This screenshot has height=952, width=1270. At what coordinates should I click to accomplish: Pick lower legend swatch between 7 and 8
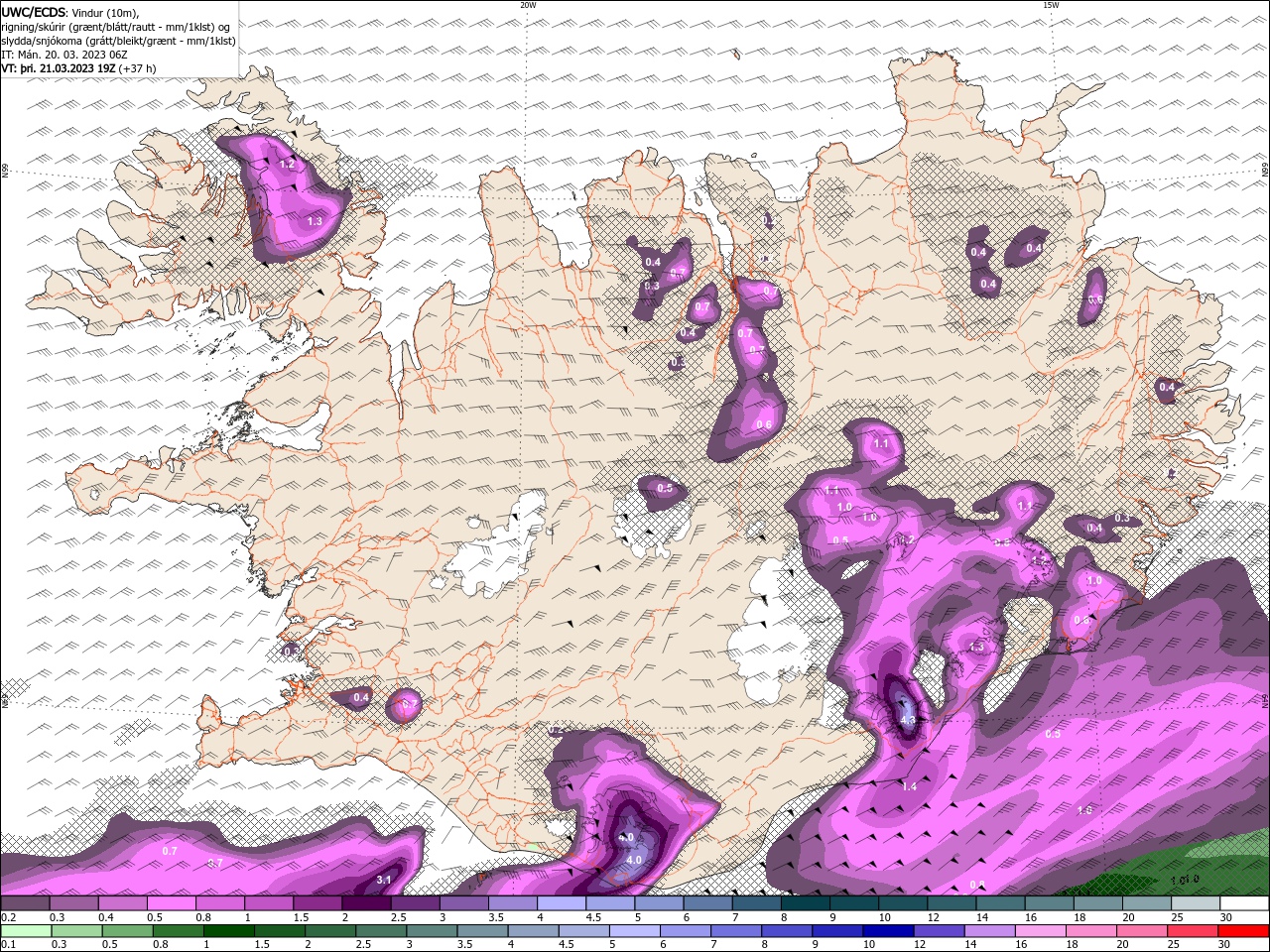(736, 931)
